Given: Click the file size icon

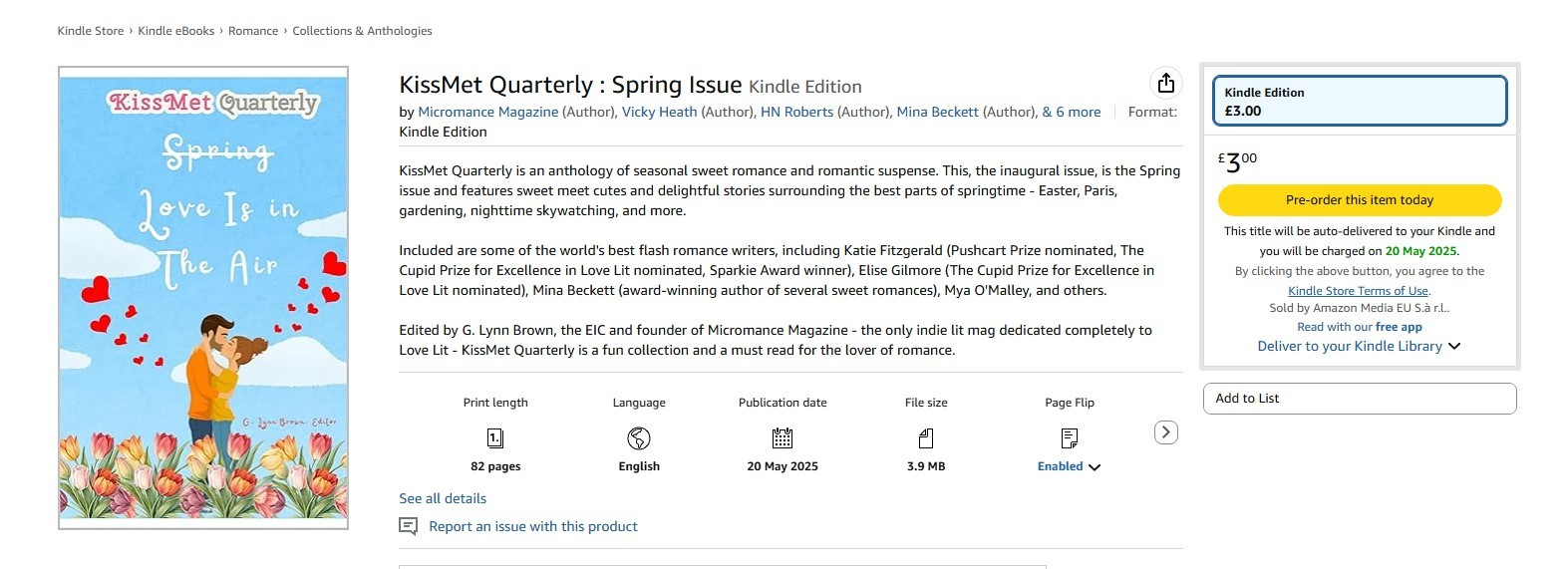Looking at the screenshot, I should pyautogui.click(x=926, y=438).
